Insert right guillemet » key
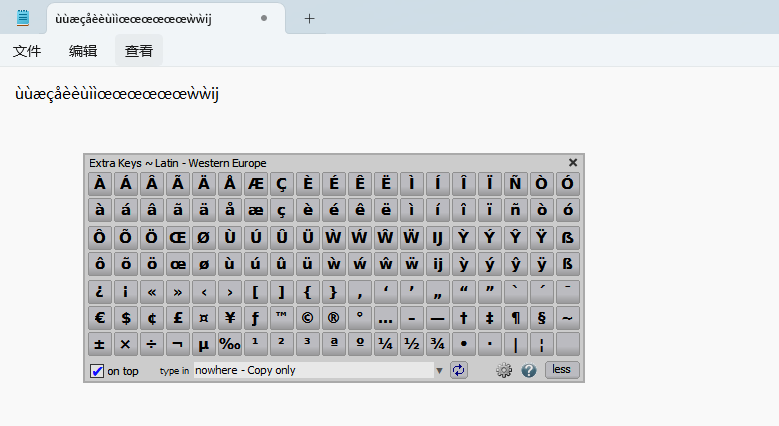Screen dimensions: 779x426 (x=178, y=292)
